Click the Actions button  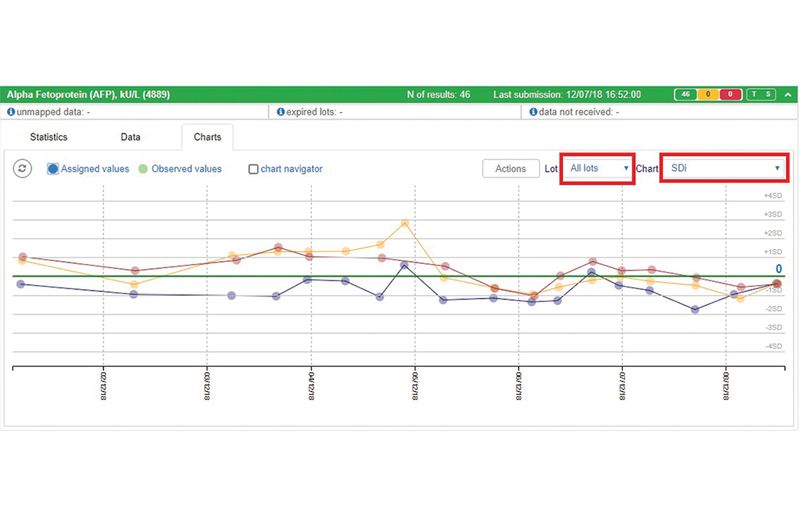coord(510,169)
